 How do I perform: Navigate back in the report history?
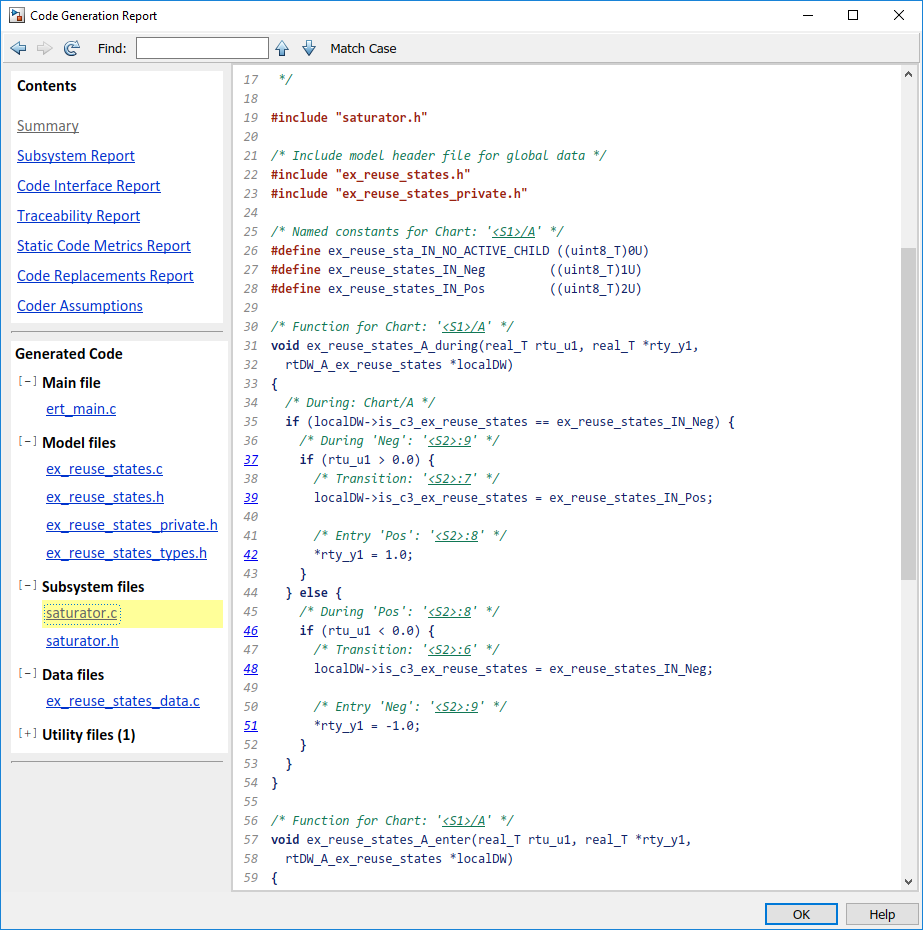[x=18, y=48]
